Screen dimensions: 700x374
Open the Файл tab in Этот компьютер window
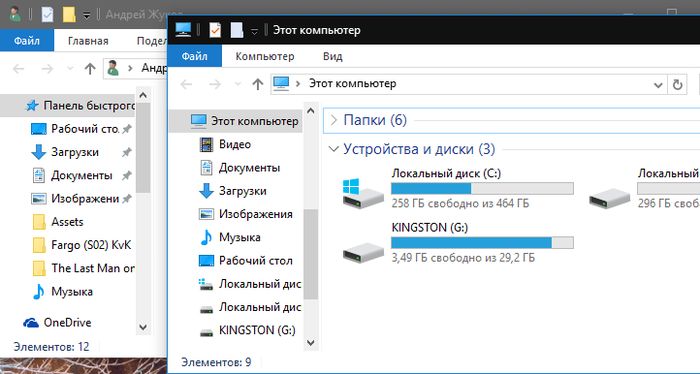(x=195, y=56)
